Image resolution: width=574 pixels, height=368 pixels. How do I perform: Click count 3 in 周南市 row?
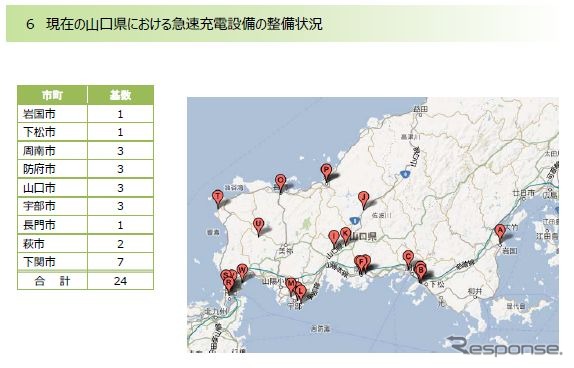click(120, 151)
